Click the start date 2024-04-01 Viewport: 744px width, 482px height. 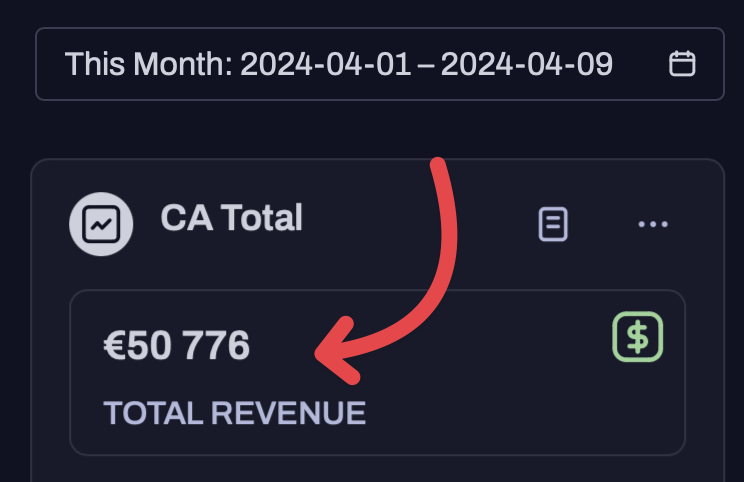click(x=325, y=64)
